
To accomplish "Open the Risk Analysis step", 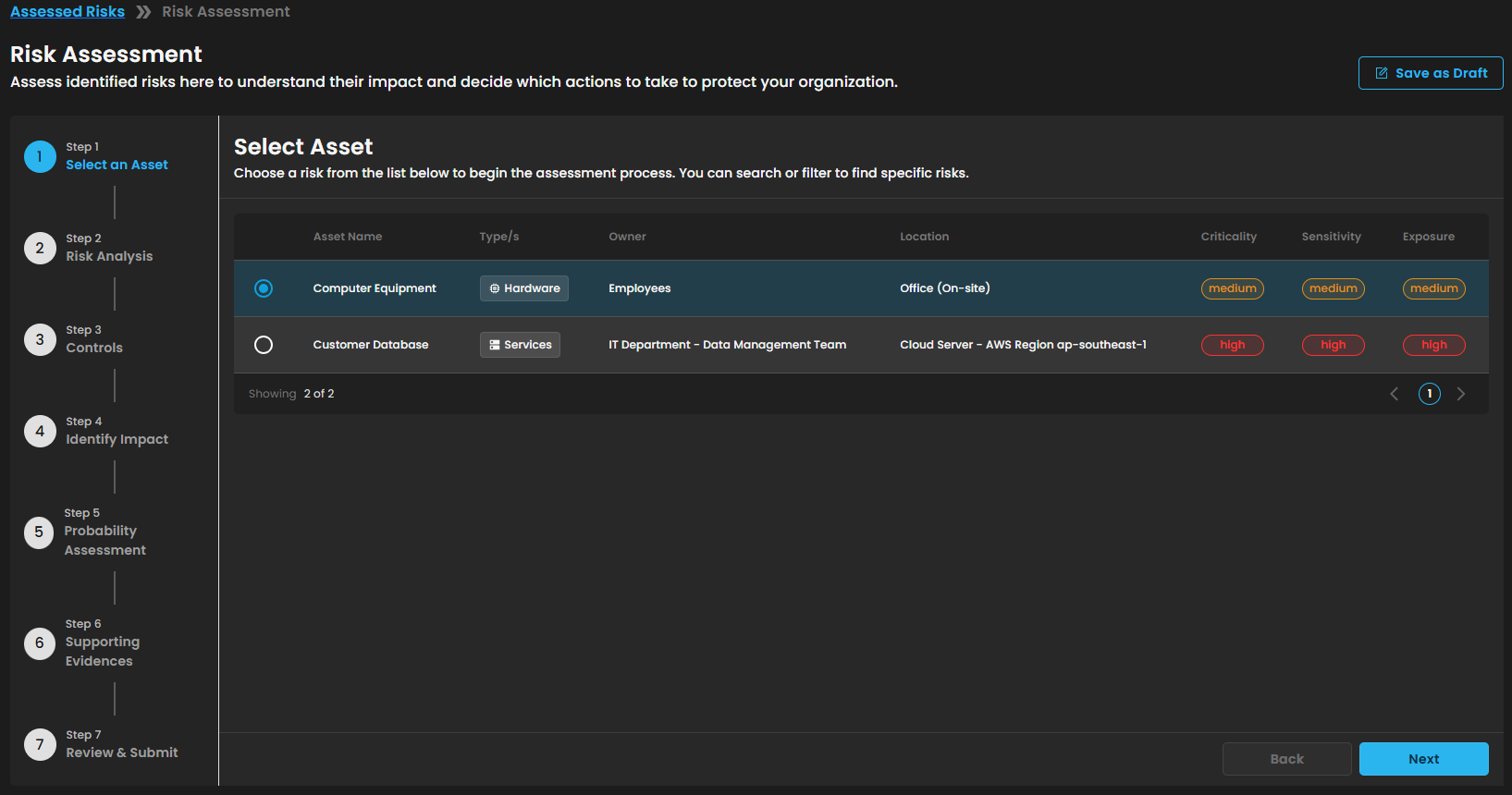I will (109, 256).
